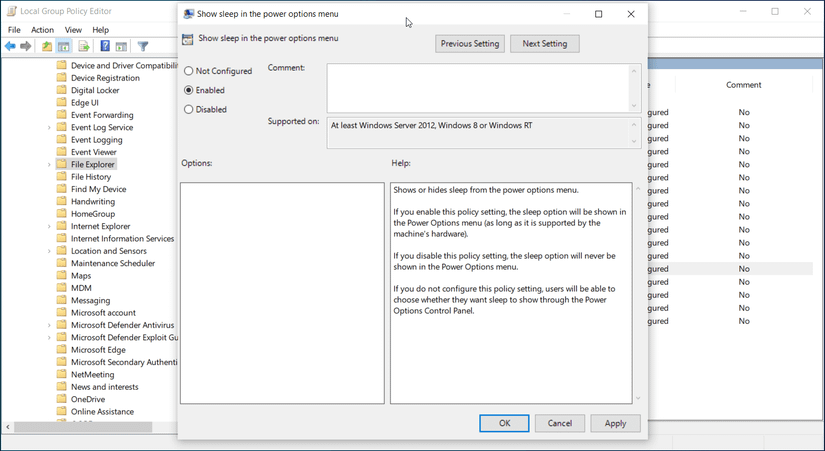Click the blue Back arrow in toolbar
825x451 pixels.
(10, 46)
